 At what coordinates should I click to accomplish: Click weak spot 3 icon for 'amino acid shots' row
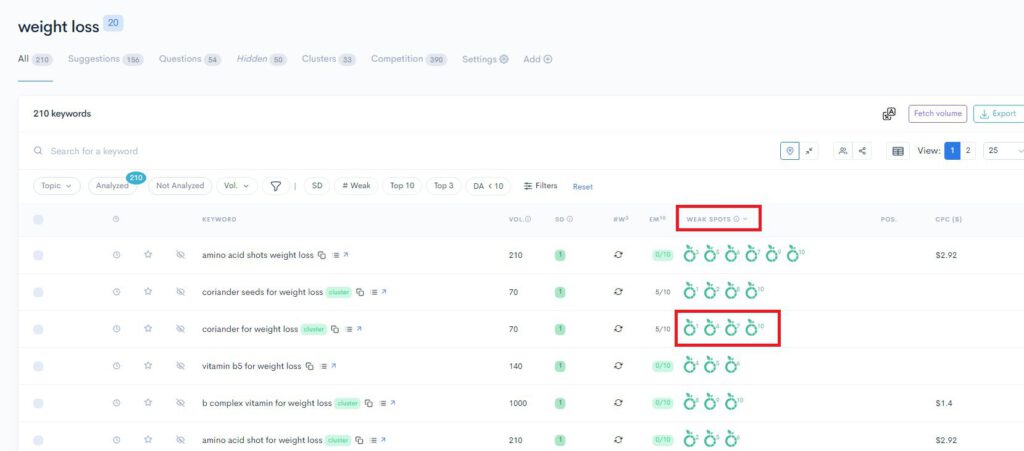point(691,255)
